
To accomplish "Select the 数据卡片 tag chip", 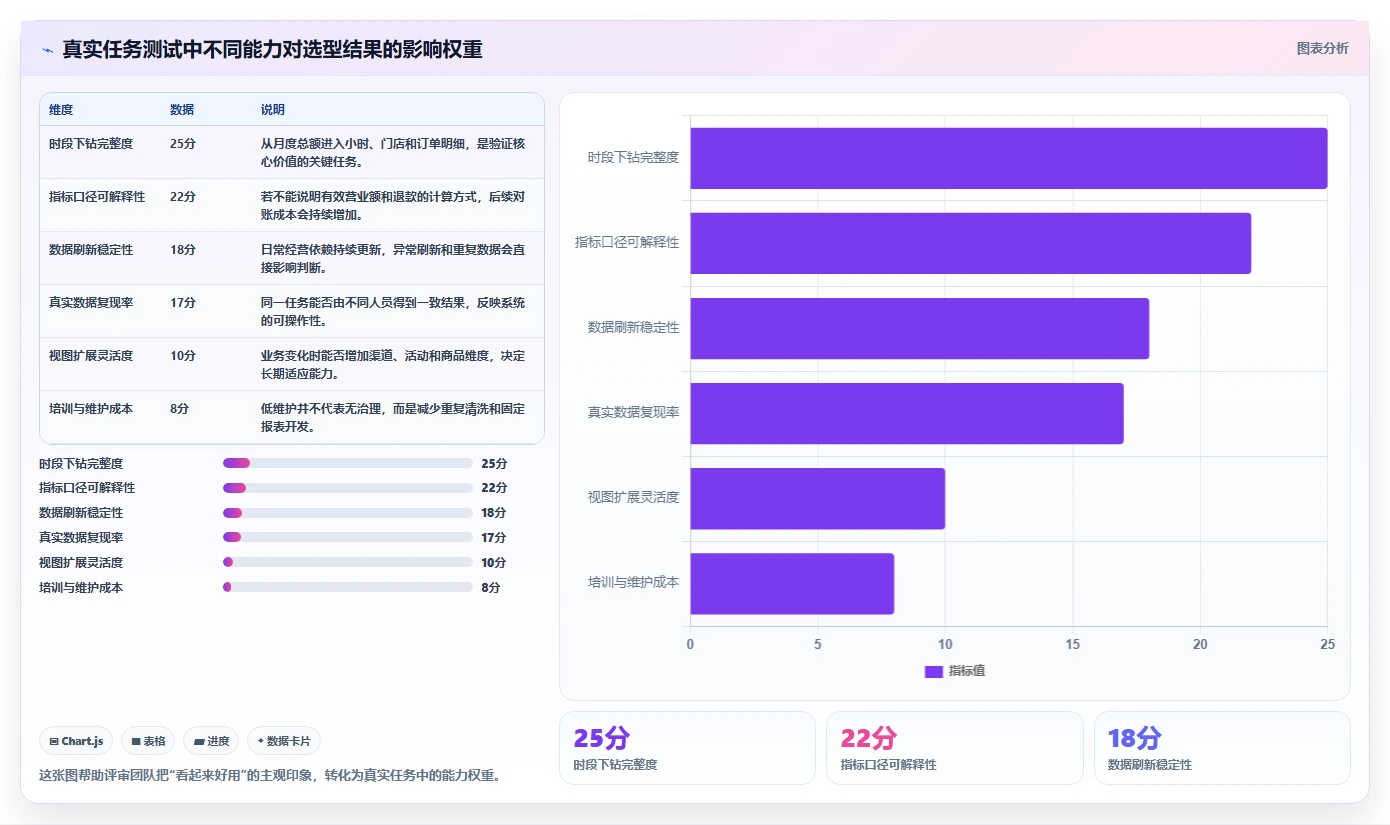I will point(284,741).
